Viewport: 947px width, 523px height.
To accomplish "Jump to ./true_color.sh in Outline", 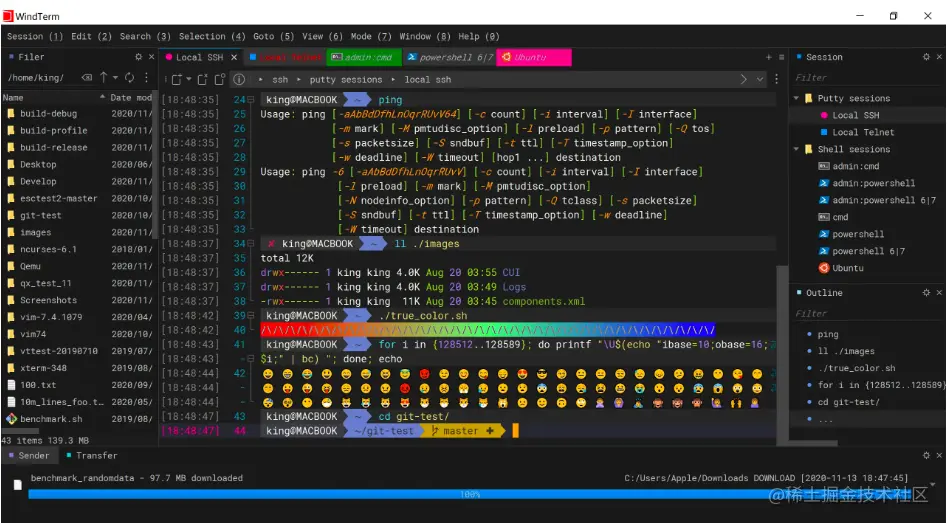I will (856, 368).
